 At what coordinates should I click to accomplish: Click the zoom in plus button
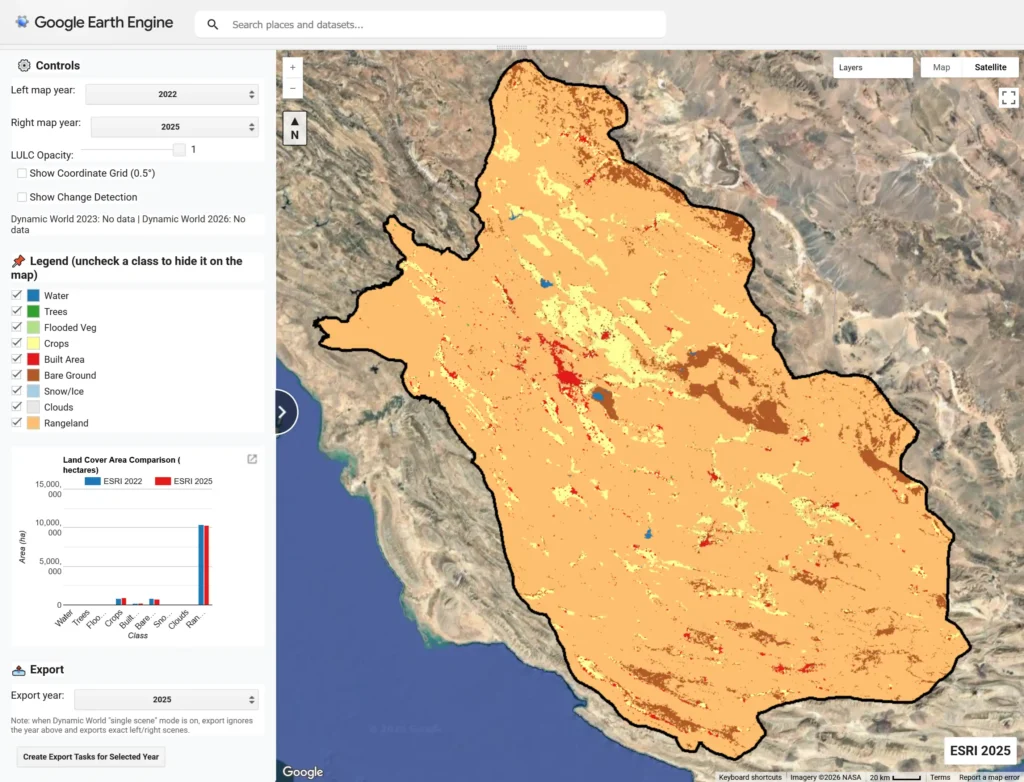[293, 67]
